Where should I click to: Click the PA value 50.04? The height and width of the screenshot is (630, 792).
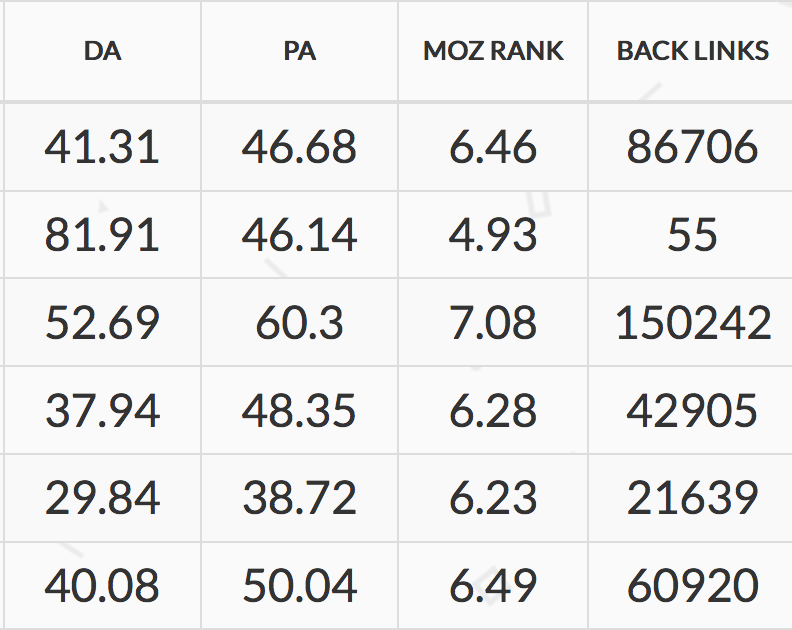point(299,585)
